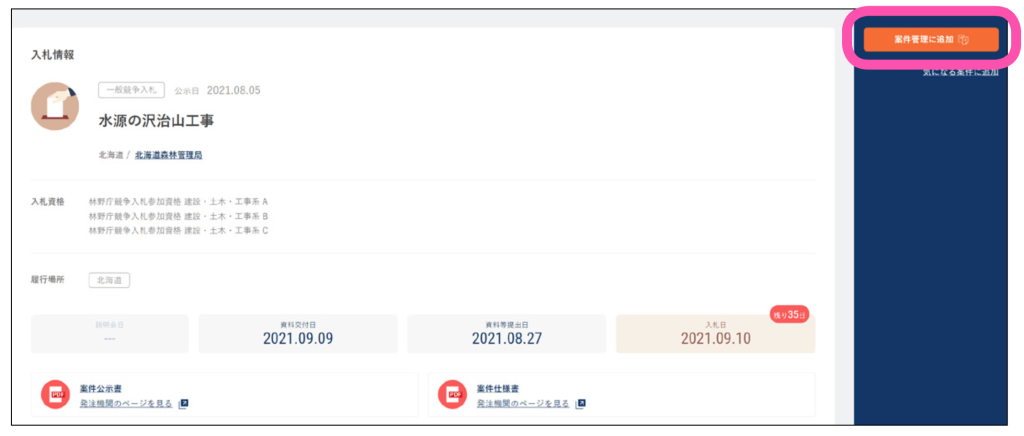
Task: Click the PDF icon for 案件仕様書
Action: click(452, 395)
